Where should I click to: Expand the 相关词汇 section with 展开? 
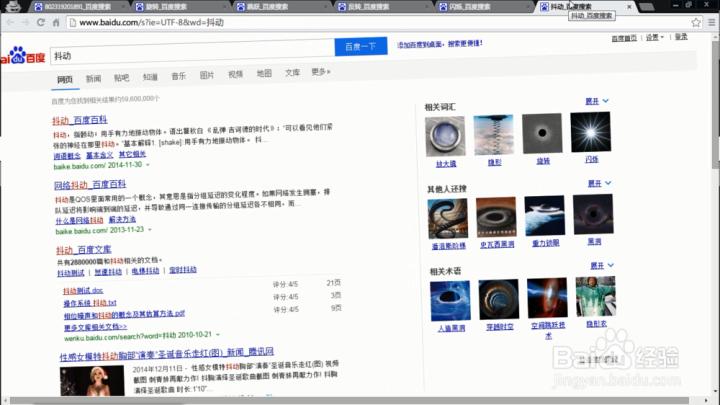(597, 101)
